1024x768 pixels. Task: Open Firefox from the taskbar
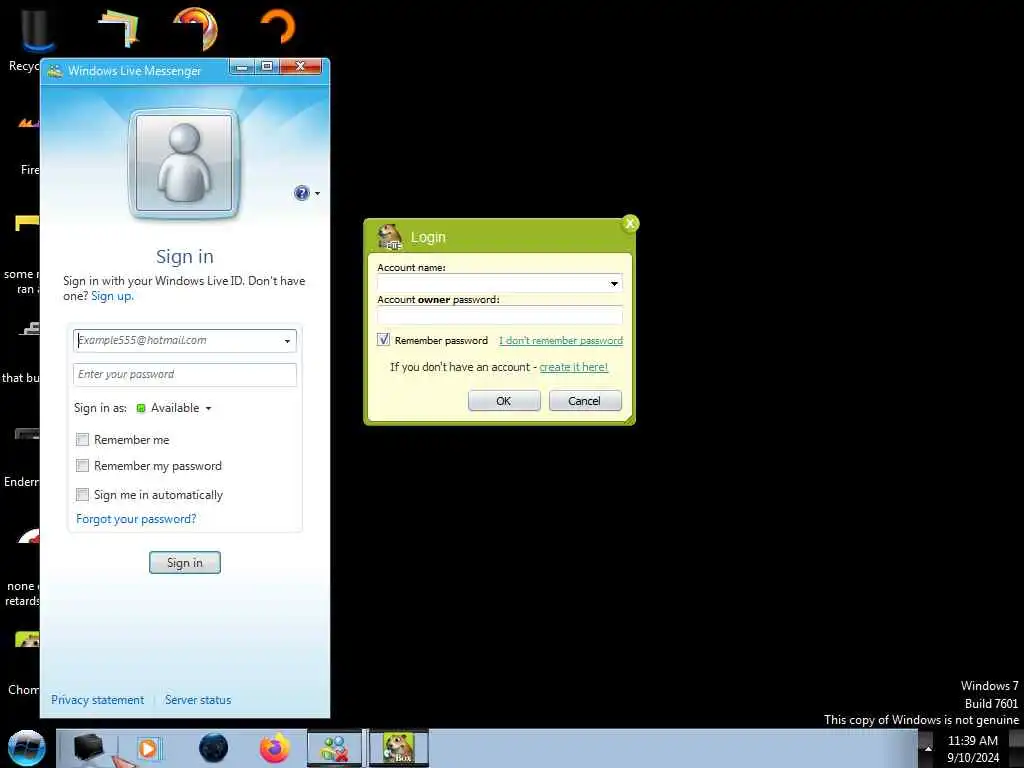(x=275, y=748)
